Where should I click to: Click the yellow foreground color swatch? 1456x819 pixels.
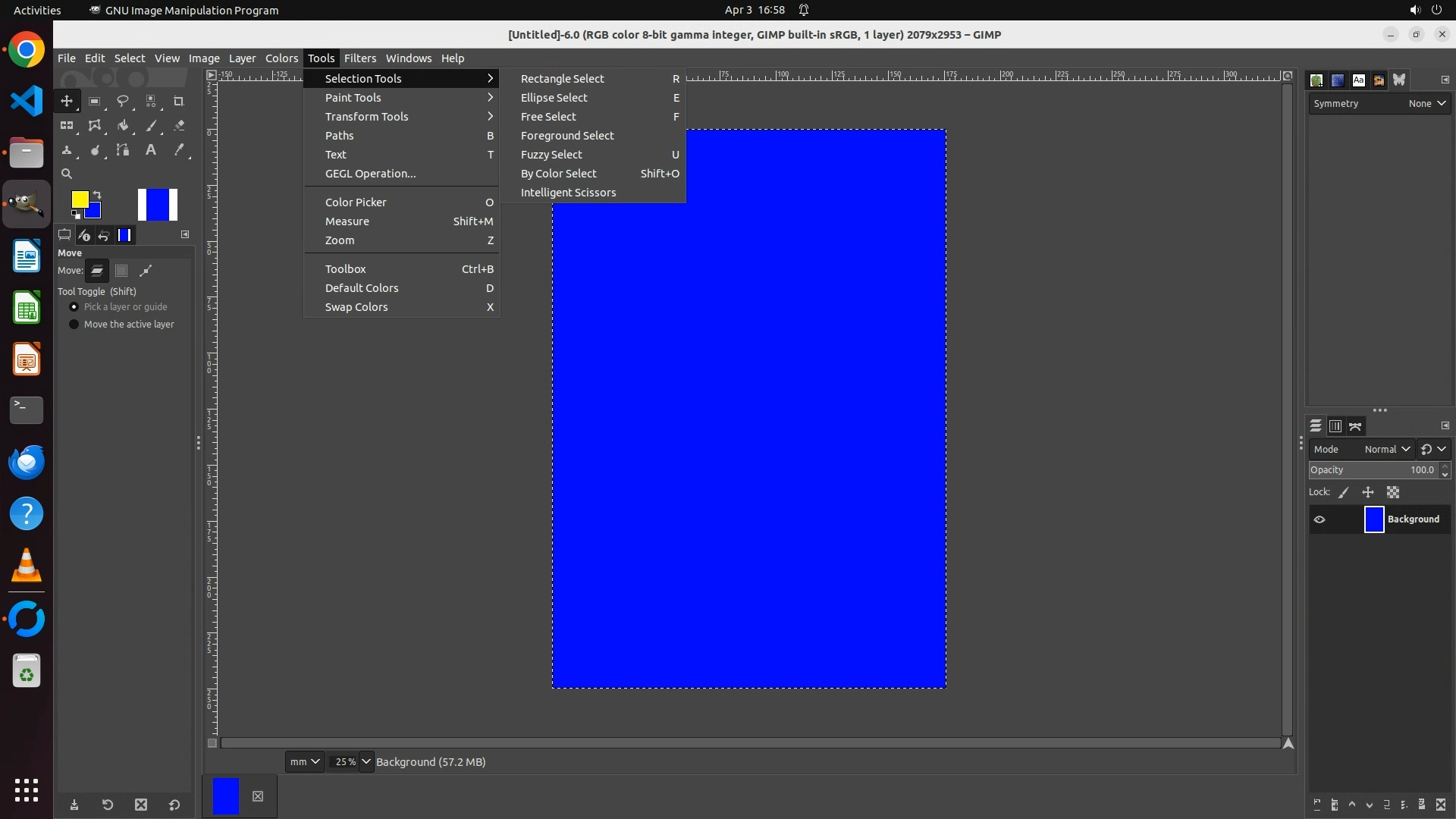point(79,199)
